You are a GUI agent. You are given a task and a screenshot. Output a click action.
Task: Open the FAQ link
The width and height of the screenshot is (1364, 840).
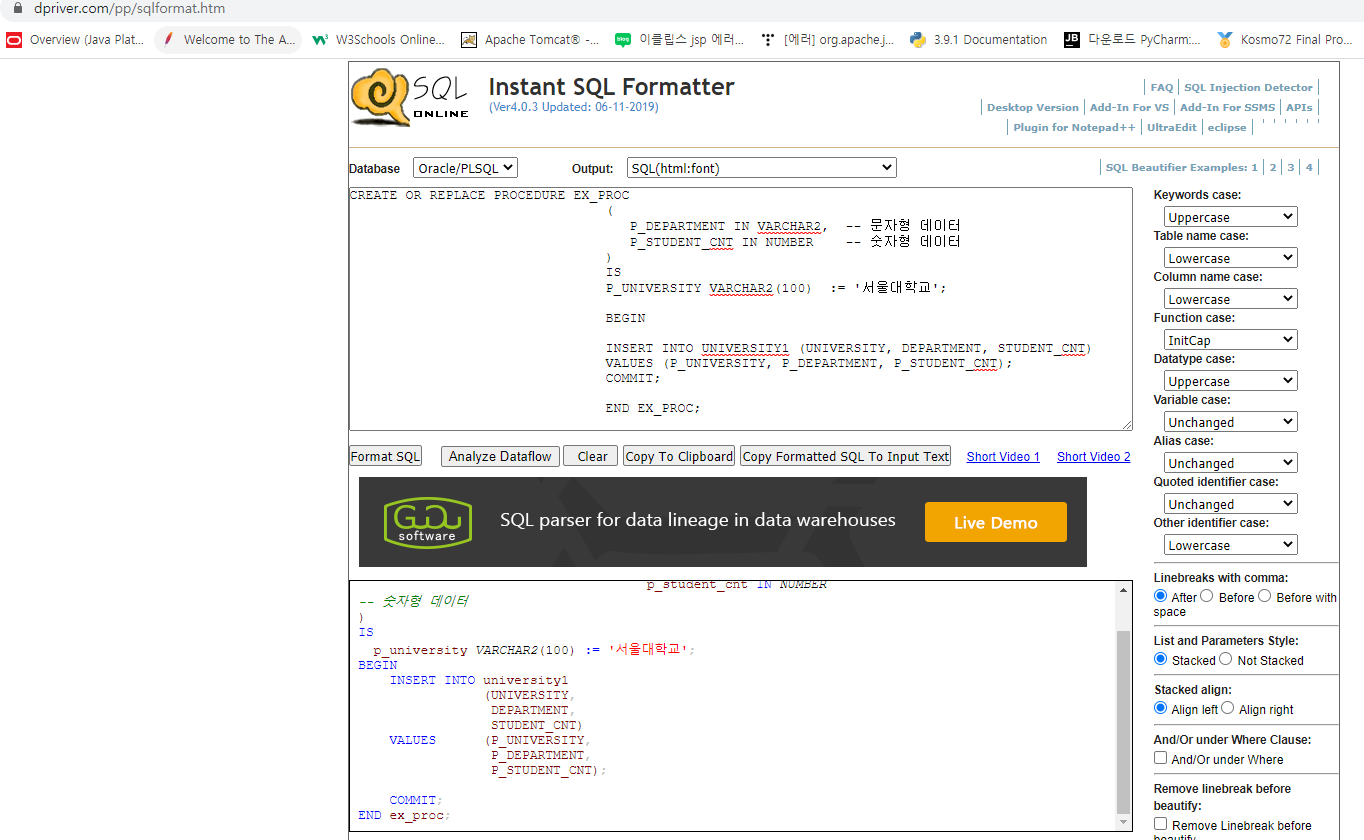click(x=1161, y=88)
